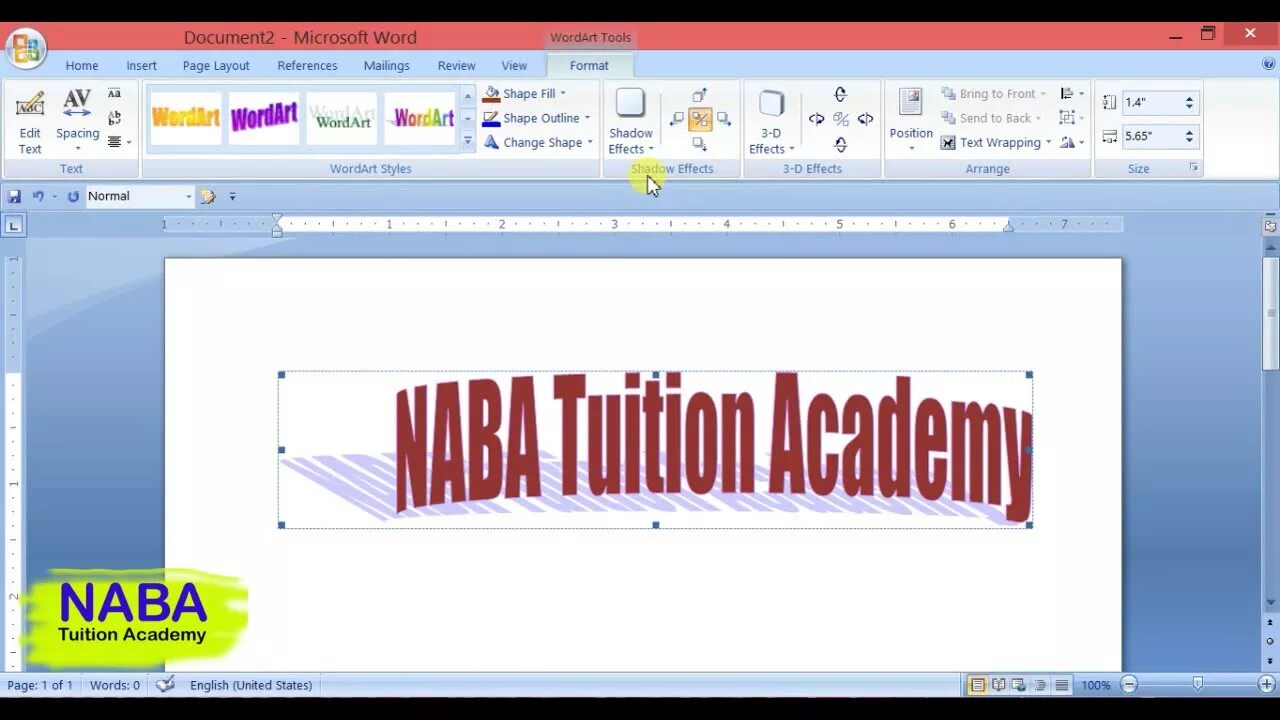The height and width of the screenshot is (720, 1280).
Task: Open the Align objects dropdown icon
Action: point(1072,94)
